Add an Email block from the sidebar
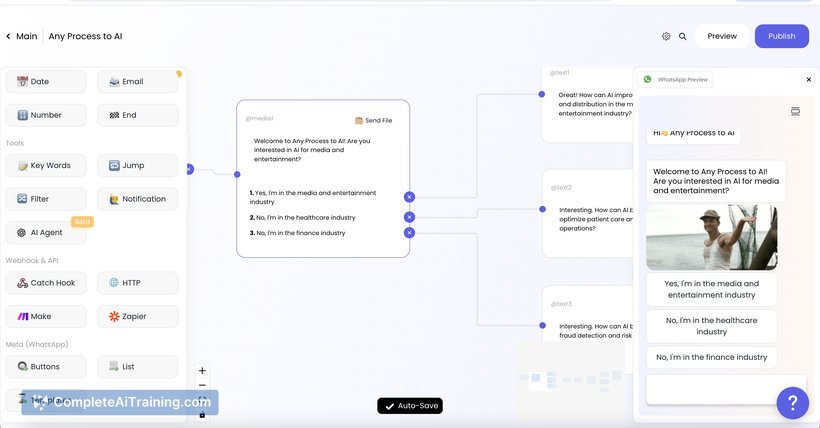This screenshot has width=820, height=428. tap(138, 82)
